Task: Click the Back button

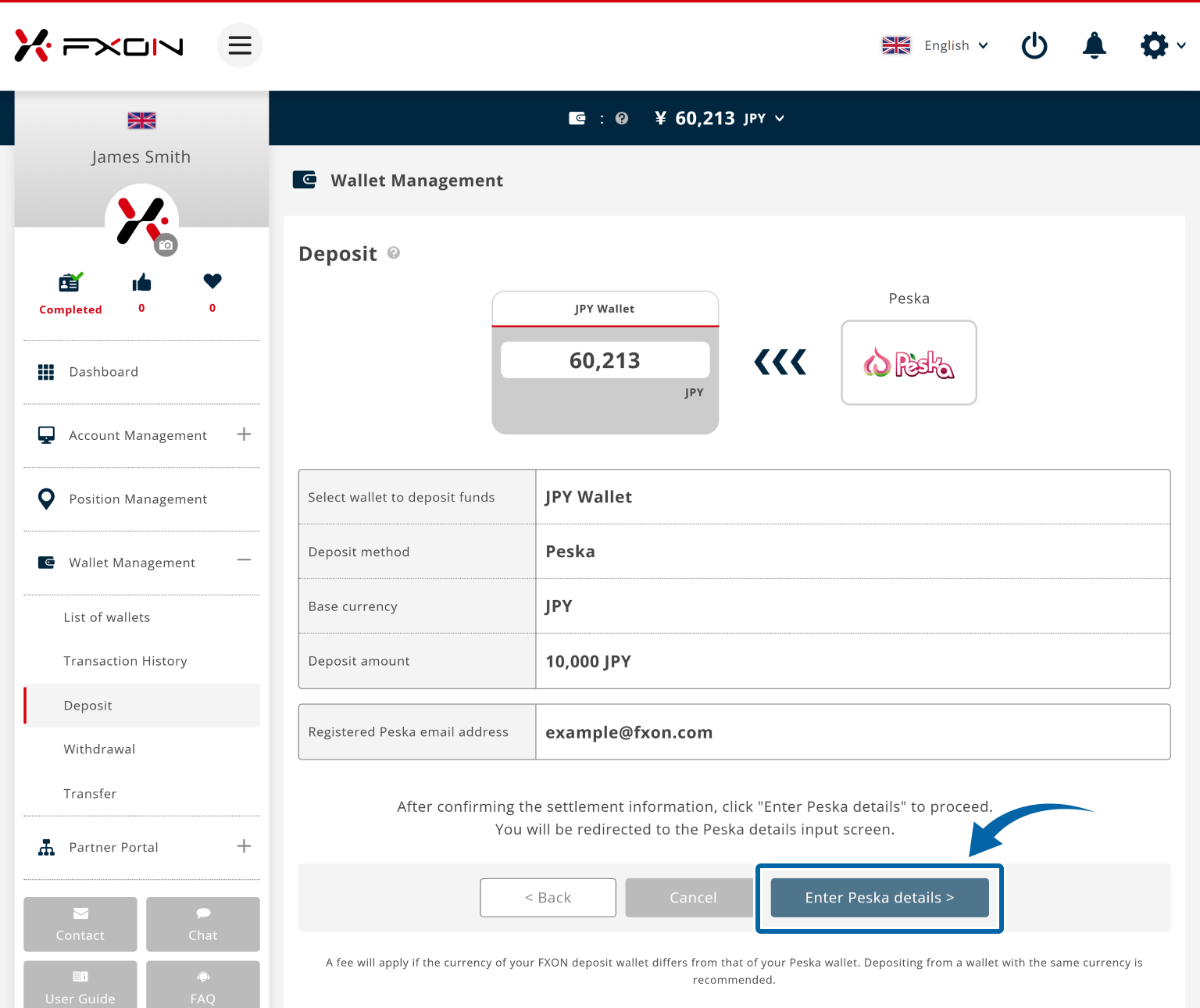Action: click(x=548, y=898)
